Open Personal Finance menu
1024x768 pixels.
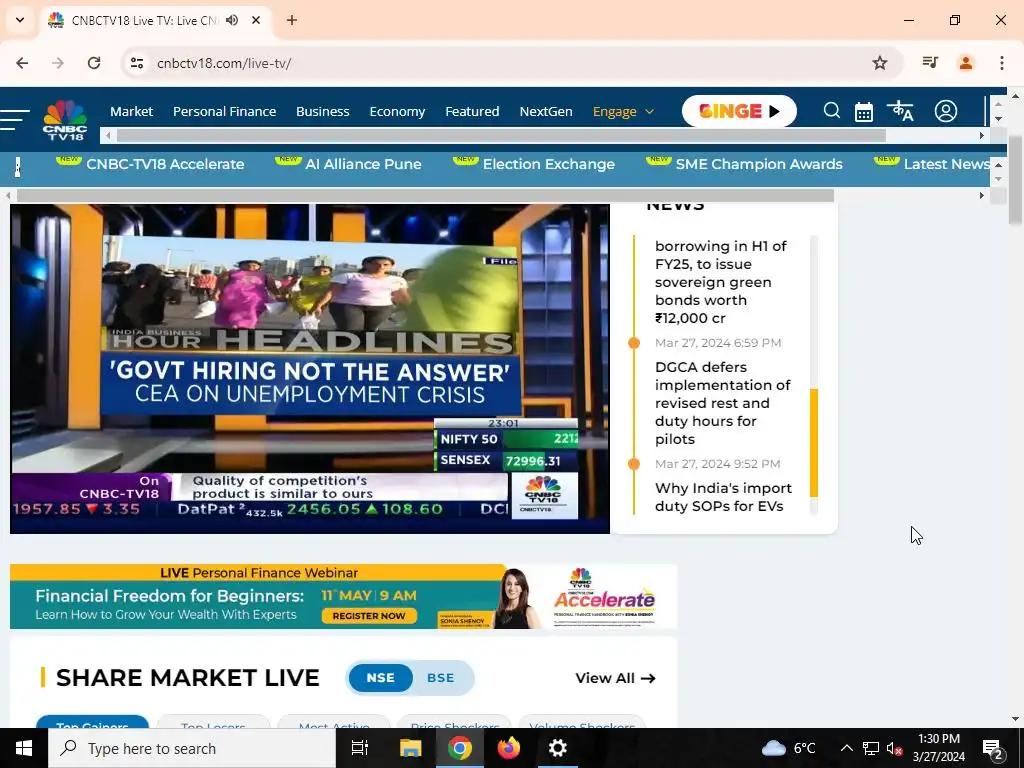click(225, 112)
